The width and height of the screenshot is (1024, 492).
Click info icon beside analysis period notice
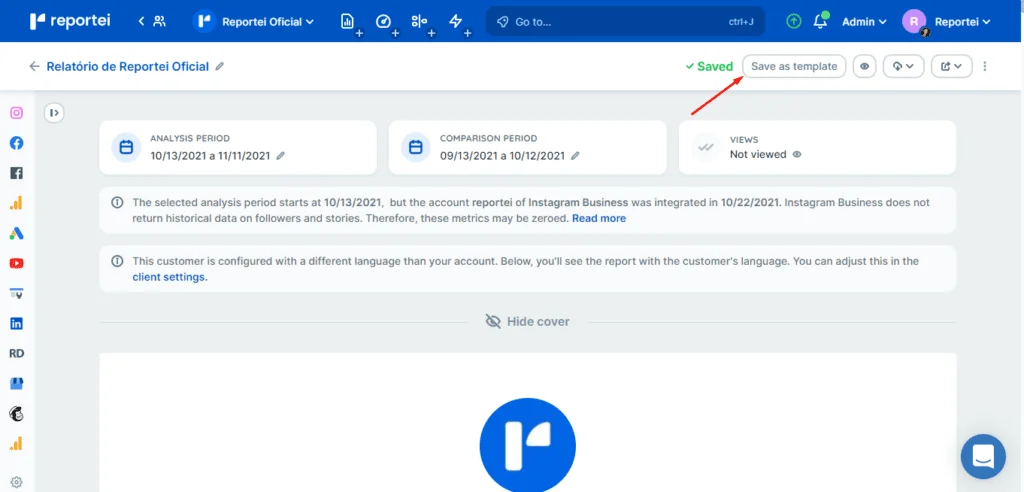tap(117, 203)
